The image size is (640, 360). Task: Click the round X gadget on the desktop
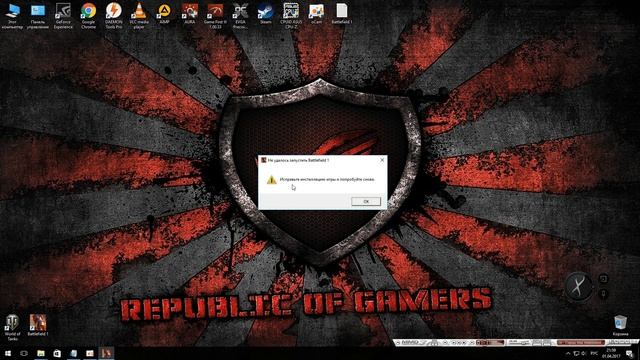(578, 286)
